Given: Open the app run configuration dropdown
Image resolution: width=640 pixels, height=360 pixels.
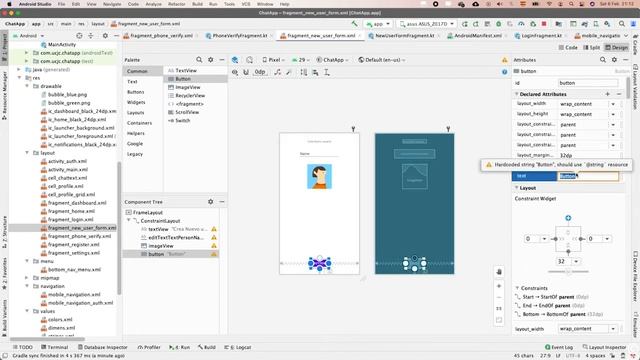Looking at the screenshot, I should 378,24.
